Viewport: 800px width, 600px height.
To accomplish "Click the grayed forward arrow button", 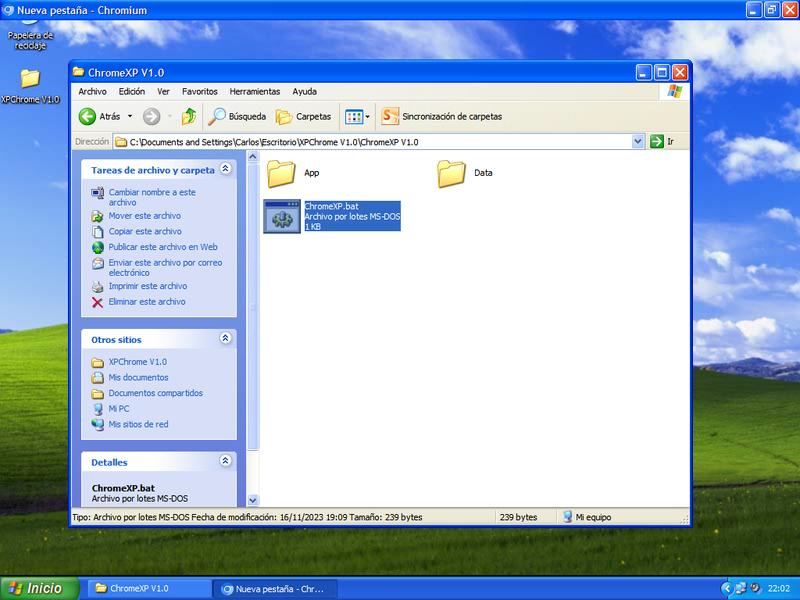I will point(151,116).
